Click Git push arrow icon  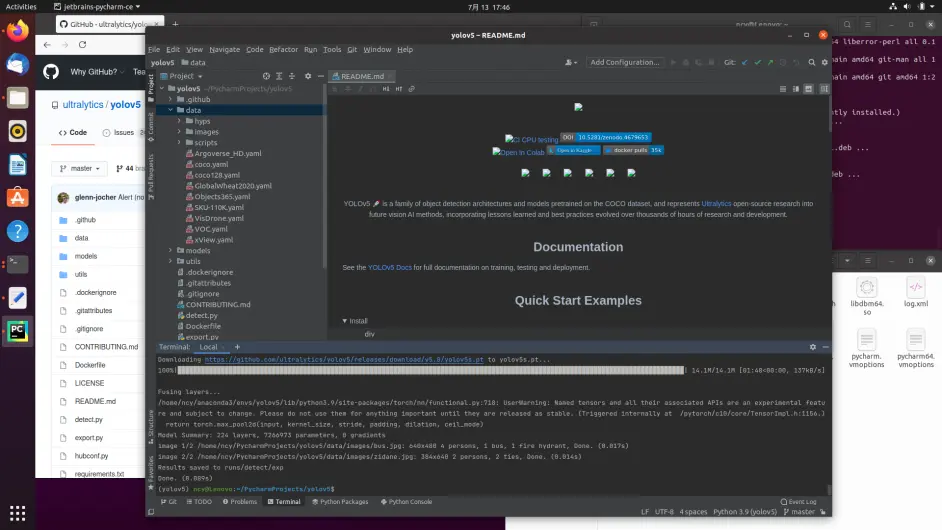(770, 62)
